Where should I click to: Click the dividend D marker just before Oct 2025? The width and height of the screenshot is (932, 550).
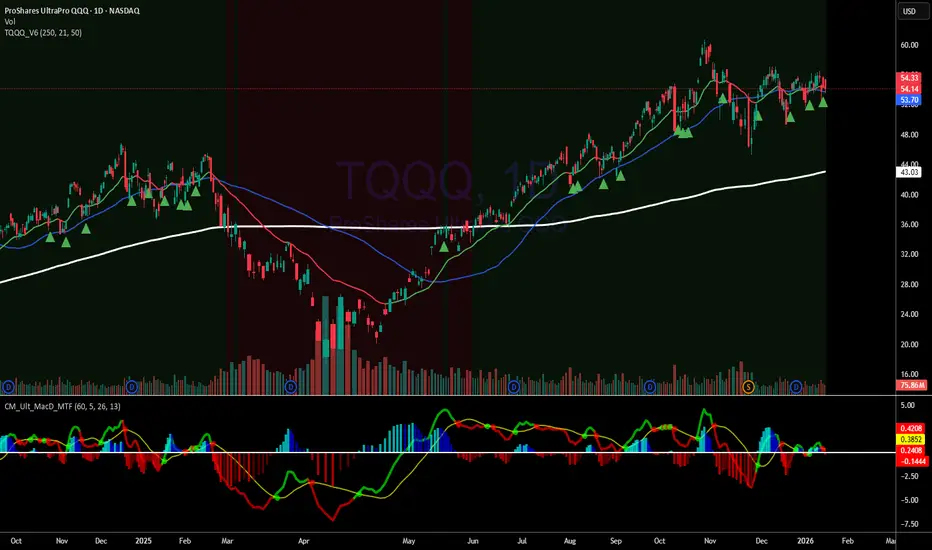click(x=650, y=387)
